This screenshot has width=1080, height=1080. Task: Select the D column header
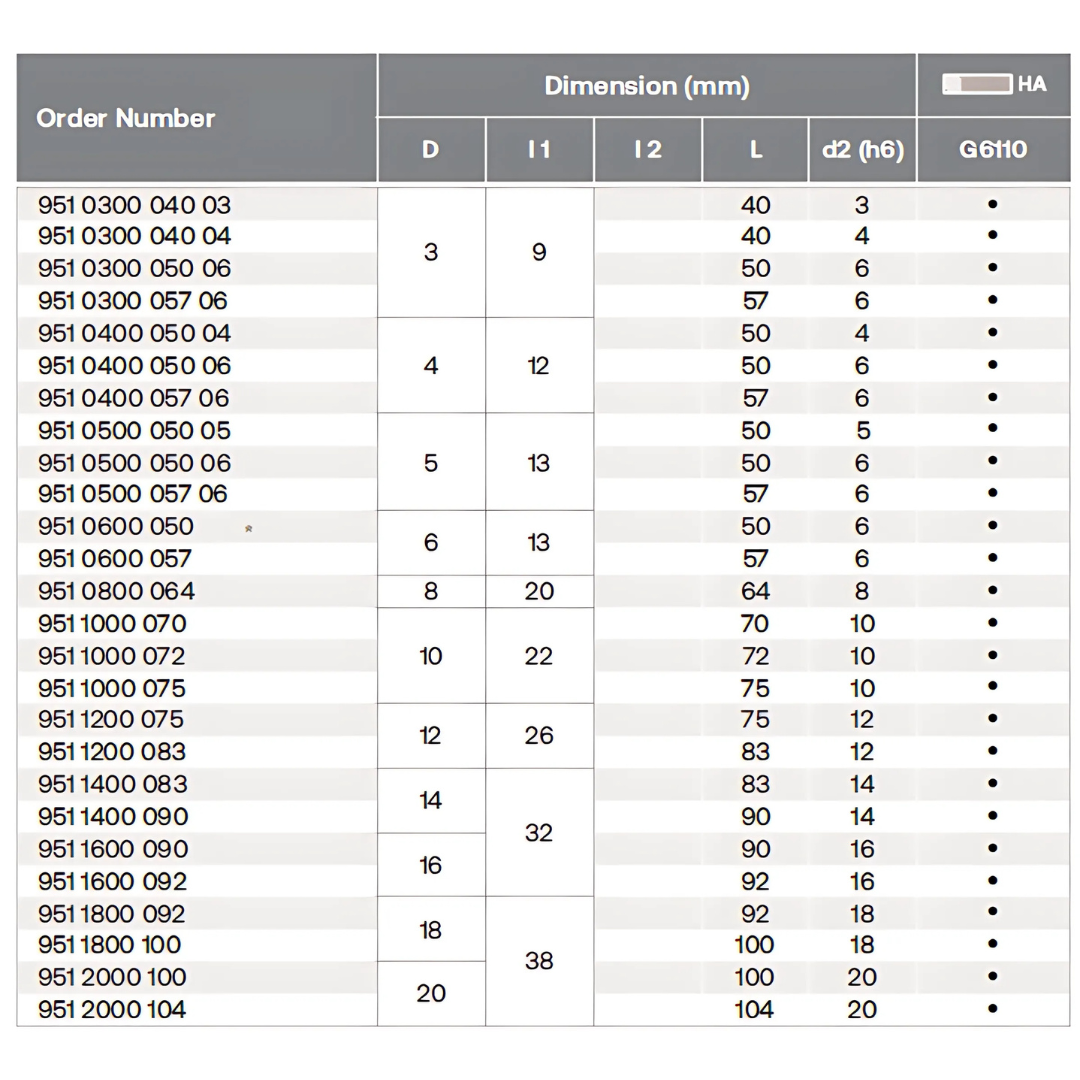(431, 150)
